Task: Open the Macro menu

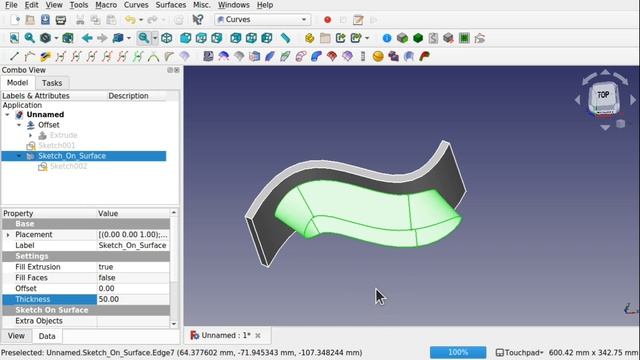Action: click(106, 5)
